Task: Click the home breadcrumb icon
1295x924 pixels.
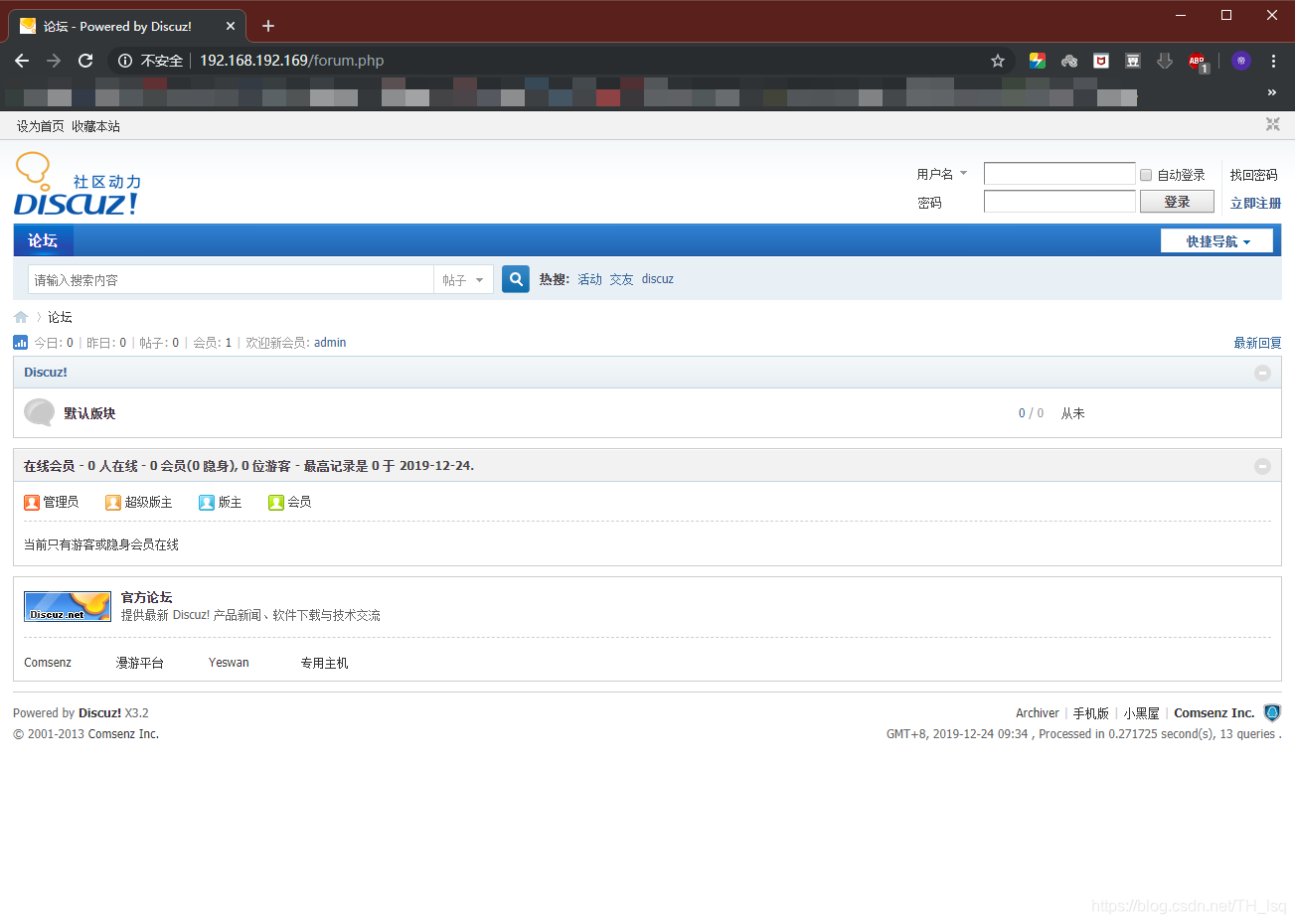Action: (21, 317)
